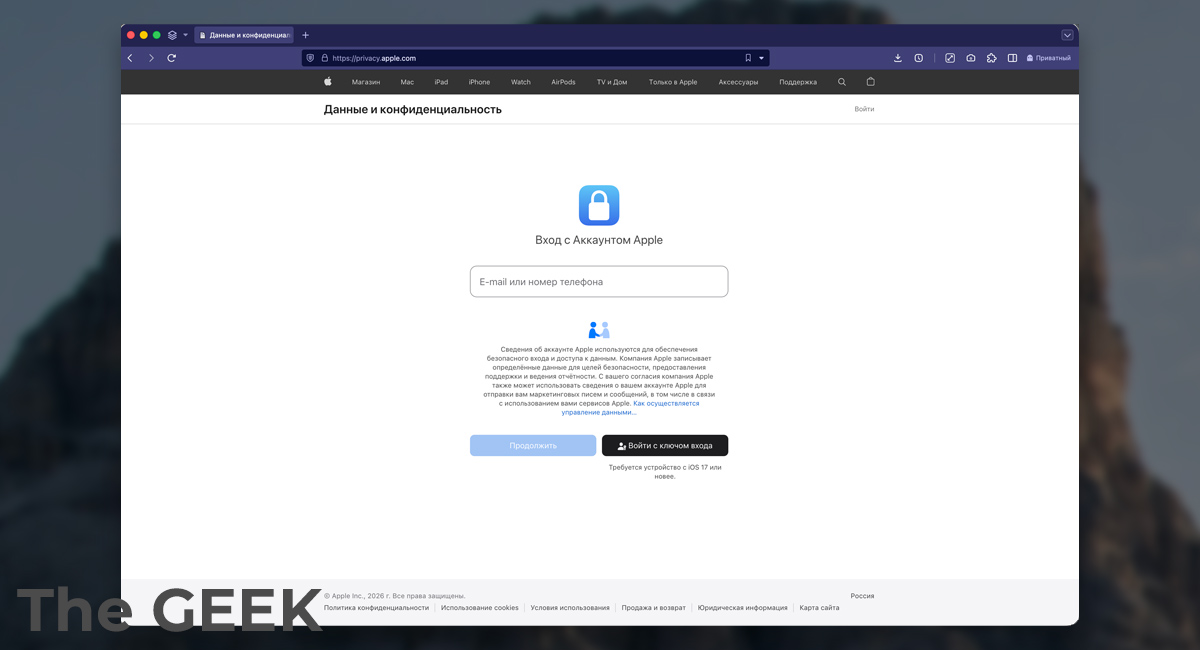Go back using the back arrow
The image size is (1200, 650).
pyautogui.click(x=130, y=58)
